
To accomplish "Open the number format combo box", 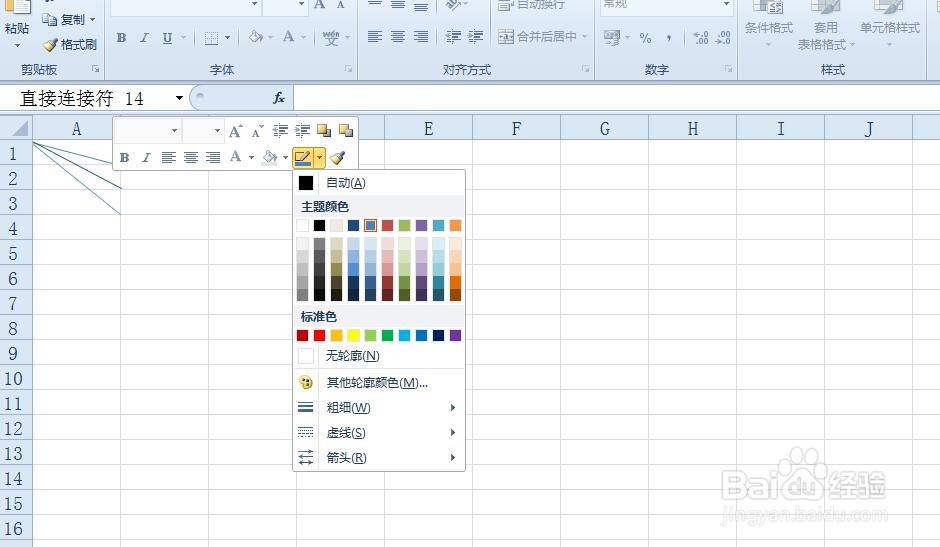I will [666, 5].
